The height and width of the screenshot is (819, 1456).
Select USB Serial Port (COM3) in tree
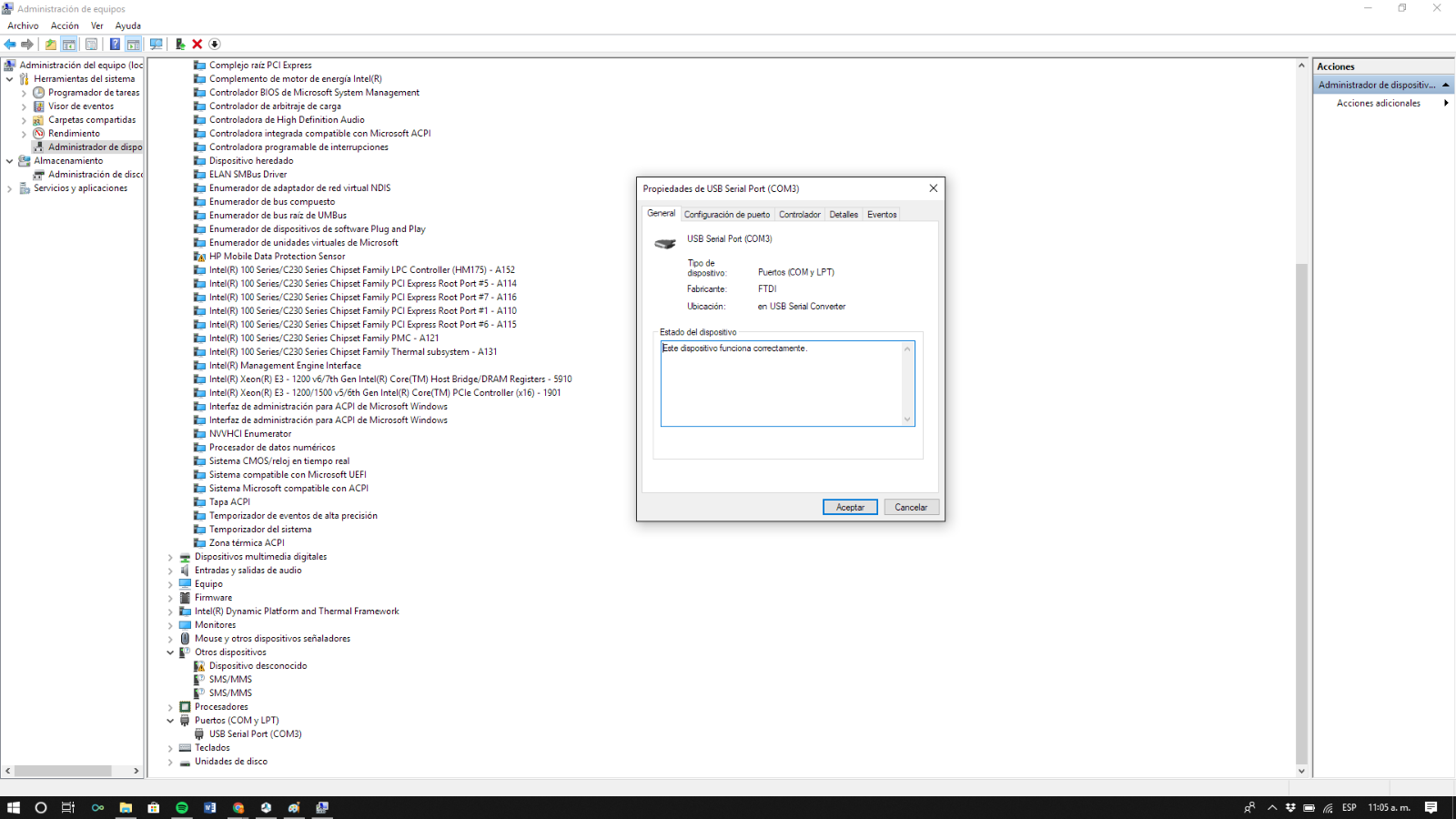[x=255, y=734]
